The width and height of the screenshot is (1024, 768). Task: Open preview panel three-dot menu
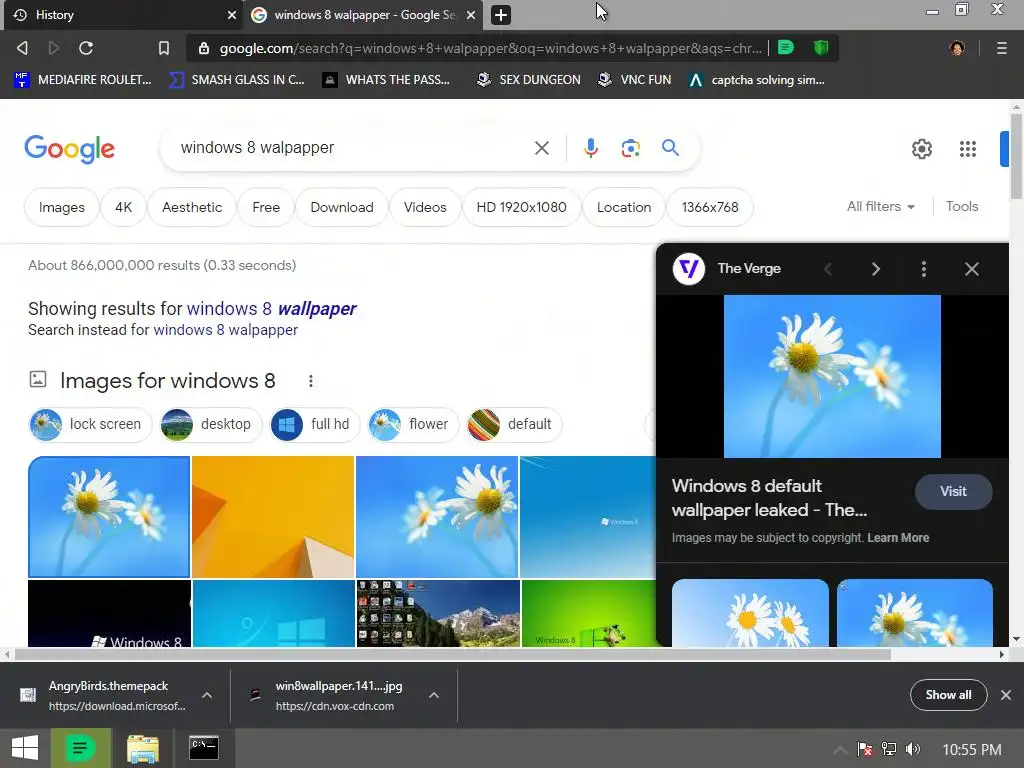(923, 269)
